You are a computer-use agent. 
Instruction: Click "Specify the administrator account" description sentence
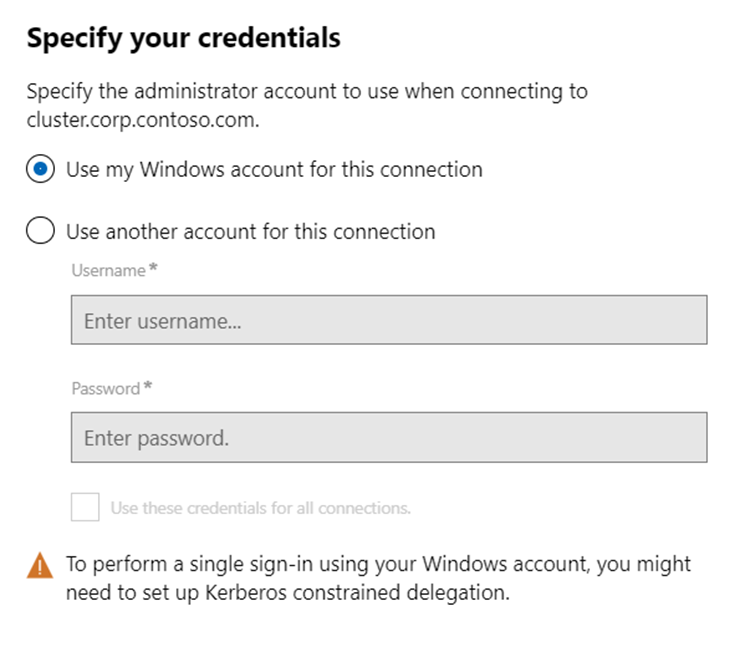click(306, 92)
